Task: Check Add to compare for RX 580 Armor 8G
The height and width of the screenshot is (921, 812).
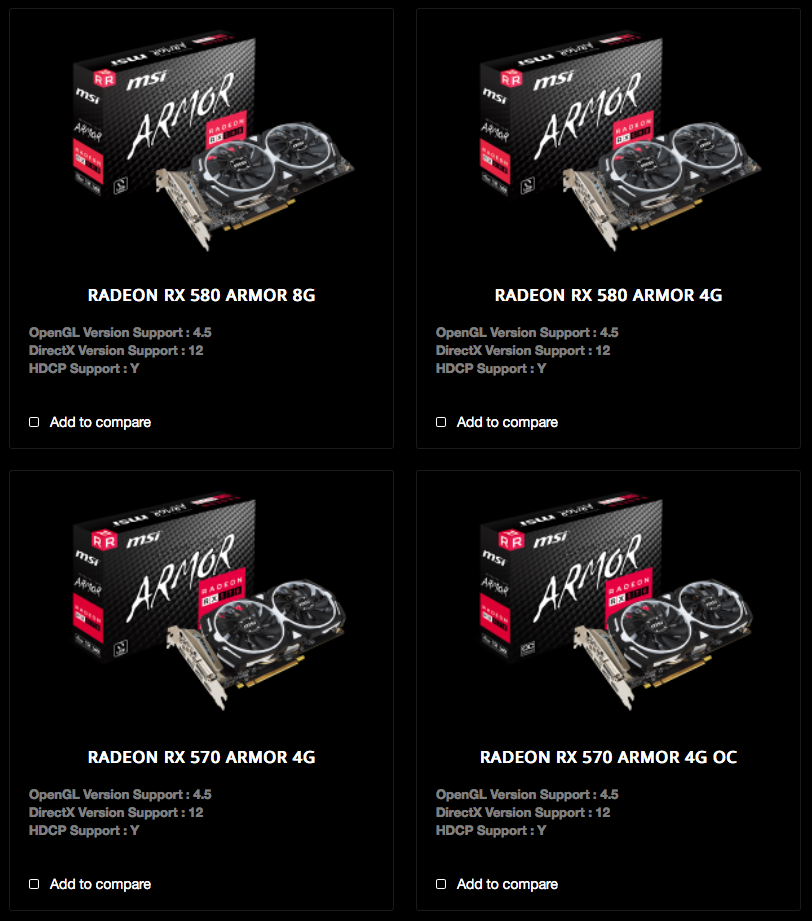Action: 34,422
